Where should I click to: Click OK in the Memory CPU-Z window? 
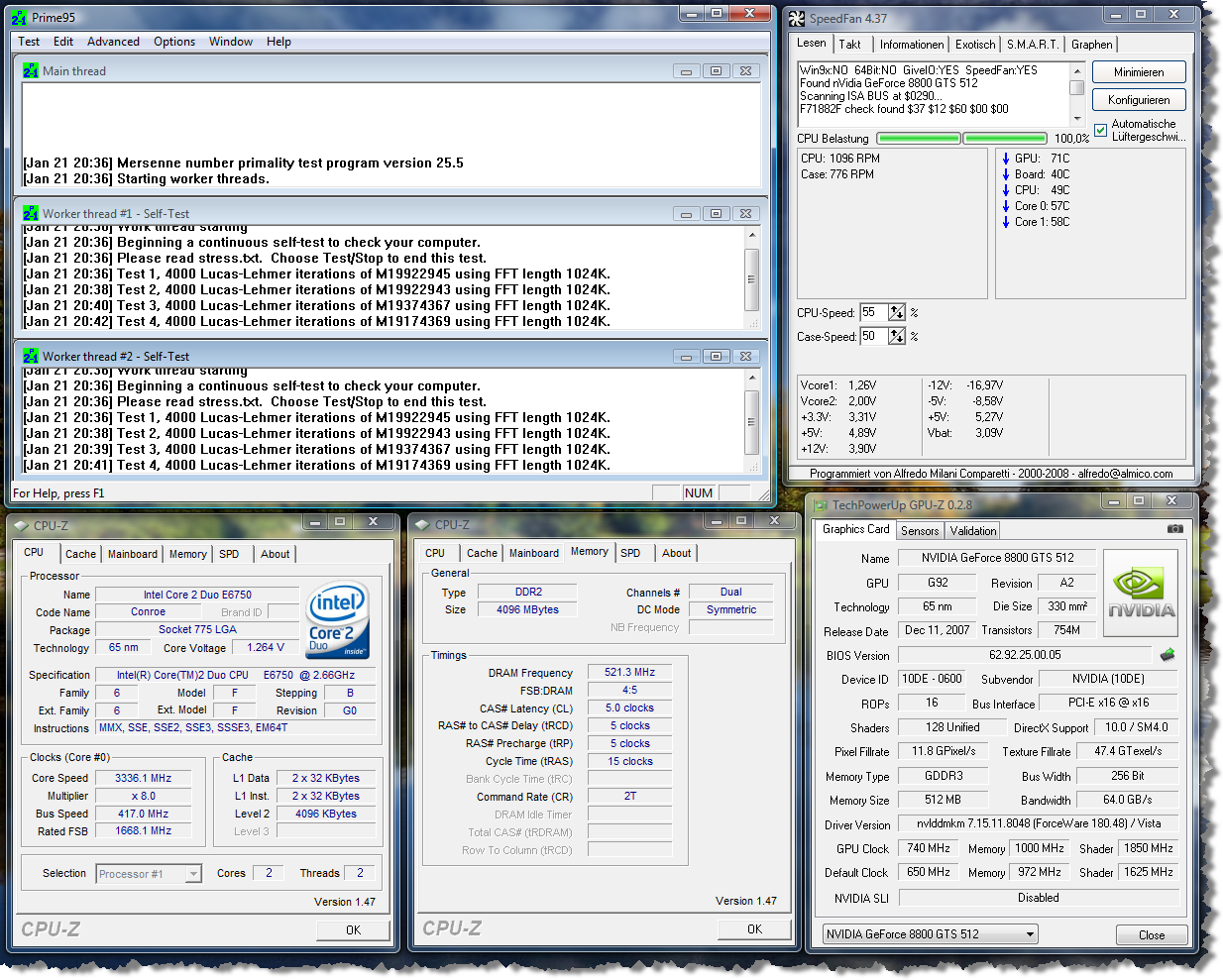click(754, 929)
